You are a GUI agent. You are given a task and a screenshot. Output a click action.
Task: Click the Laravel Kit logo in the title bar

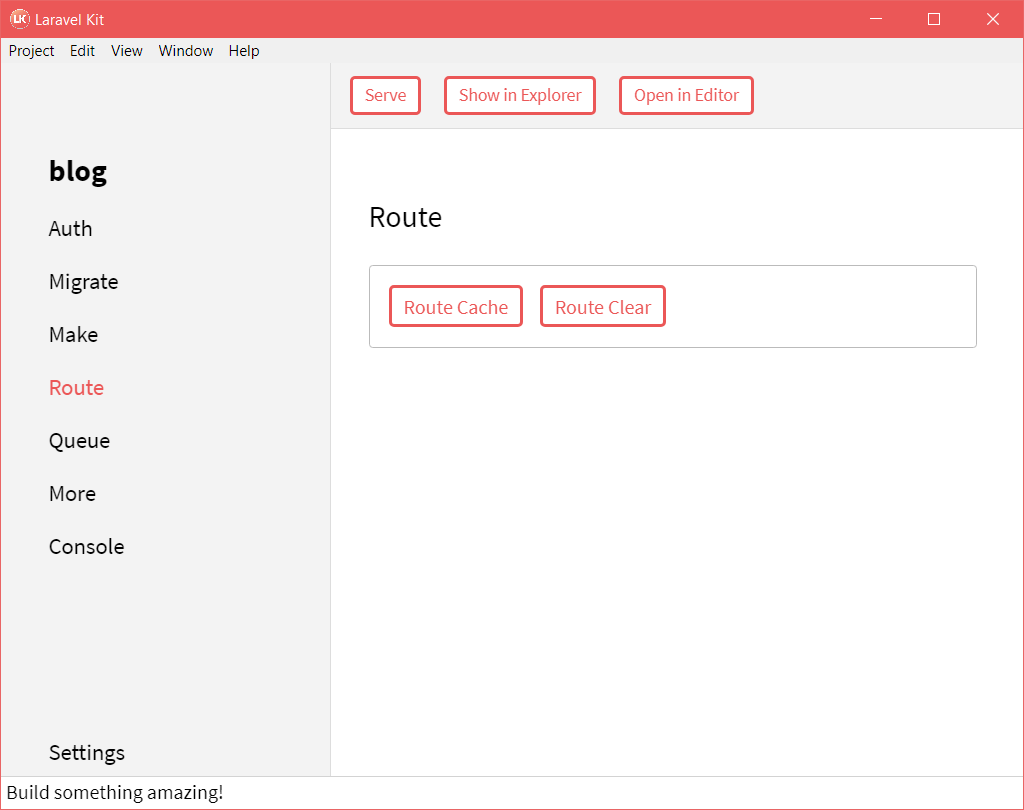click(x=18, y=18)
